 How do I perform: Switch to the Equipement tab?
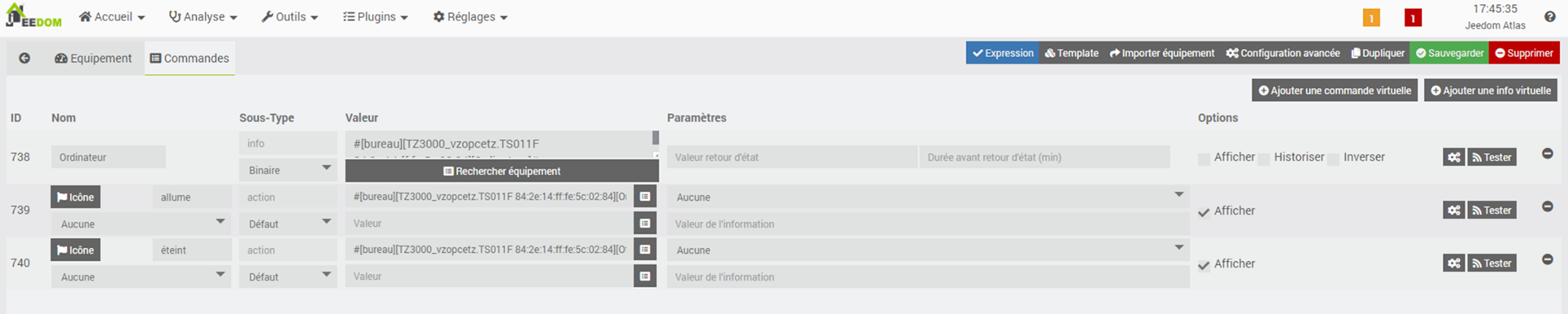pyautogui.click(x=93, y=59)
